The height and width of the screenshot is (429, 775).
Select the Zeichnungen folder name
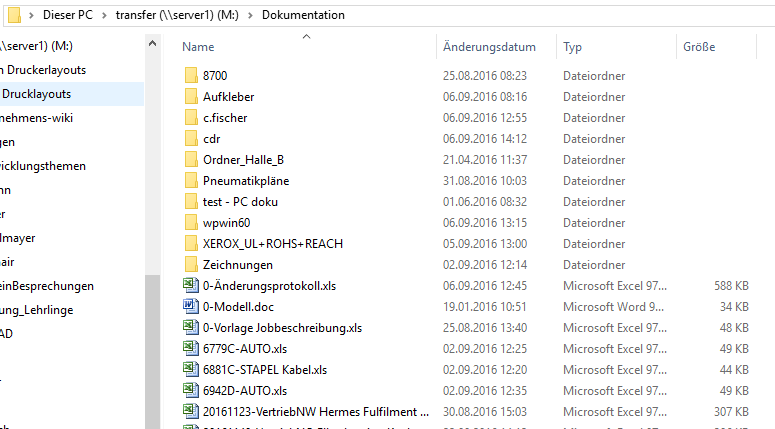coord(238,265)
